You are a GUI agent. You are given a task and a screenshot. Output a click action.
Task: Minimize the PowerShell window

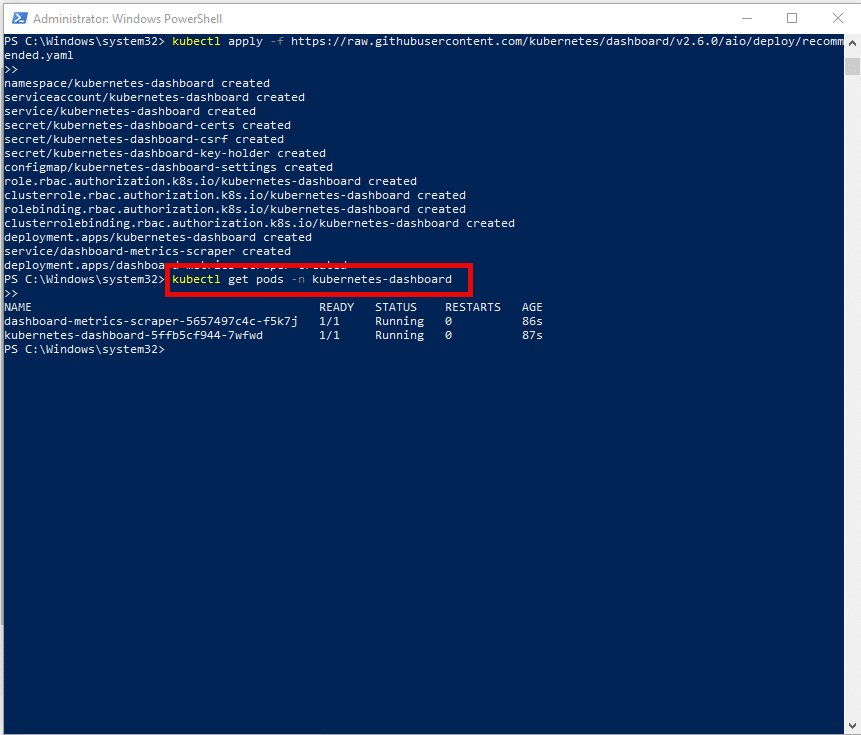[746, 18]
